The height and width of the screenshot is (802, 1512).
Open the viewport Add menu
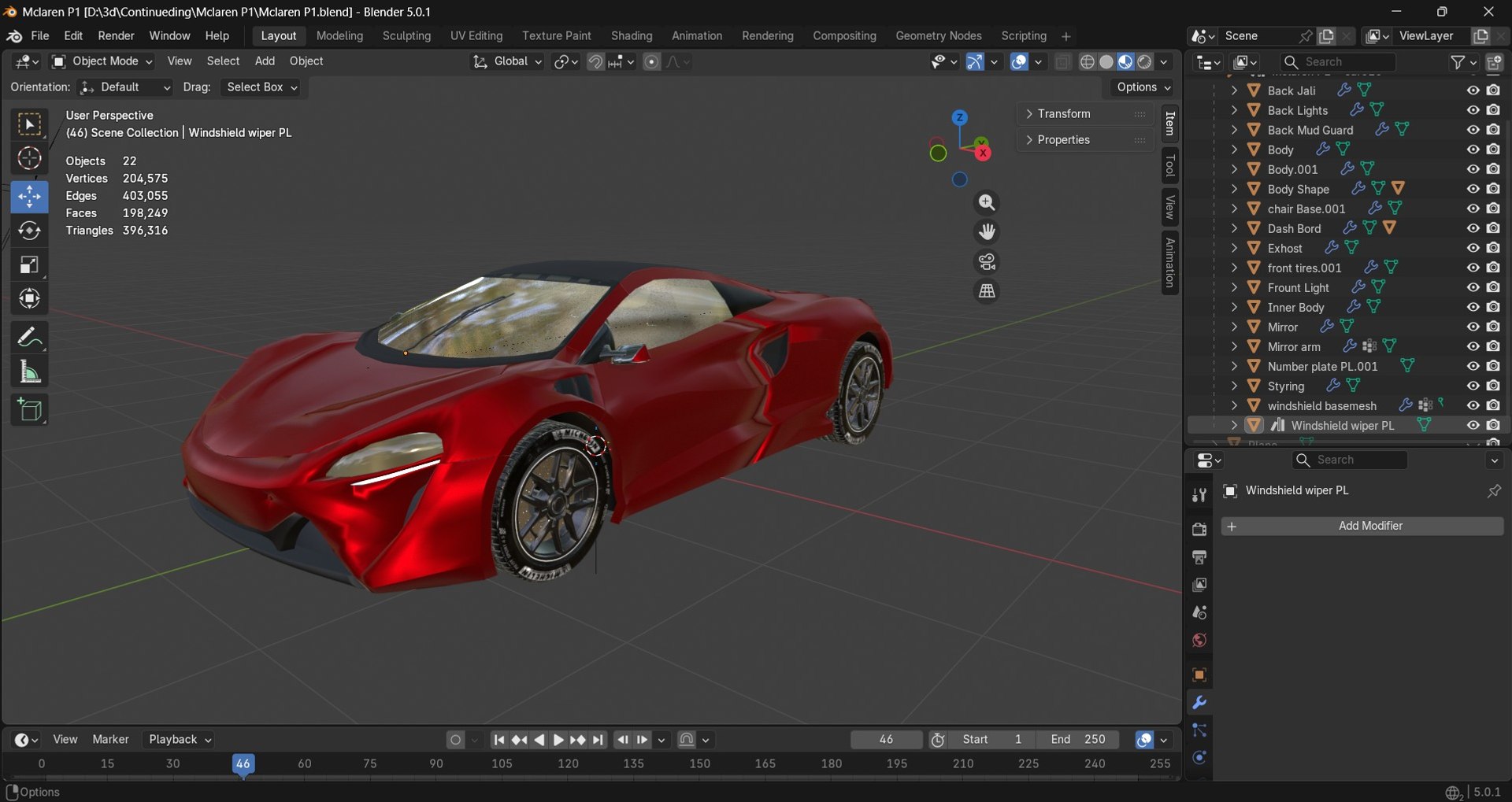[x=265, y=61]
